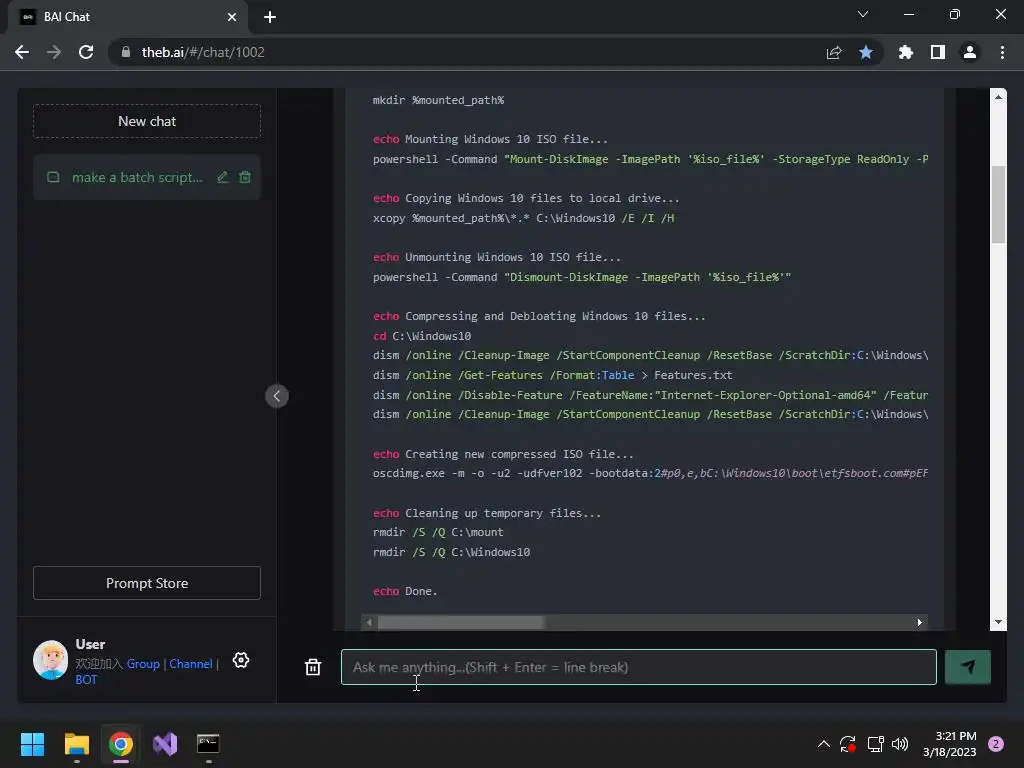Viewport: 1024px width, 768px height.
Task: Click the 'mkdir %mounted_path%' code line
Action: pyautogui.click(x=438, y=100)
